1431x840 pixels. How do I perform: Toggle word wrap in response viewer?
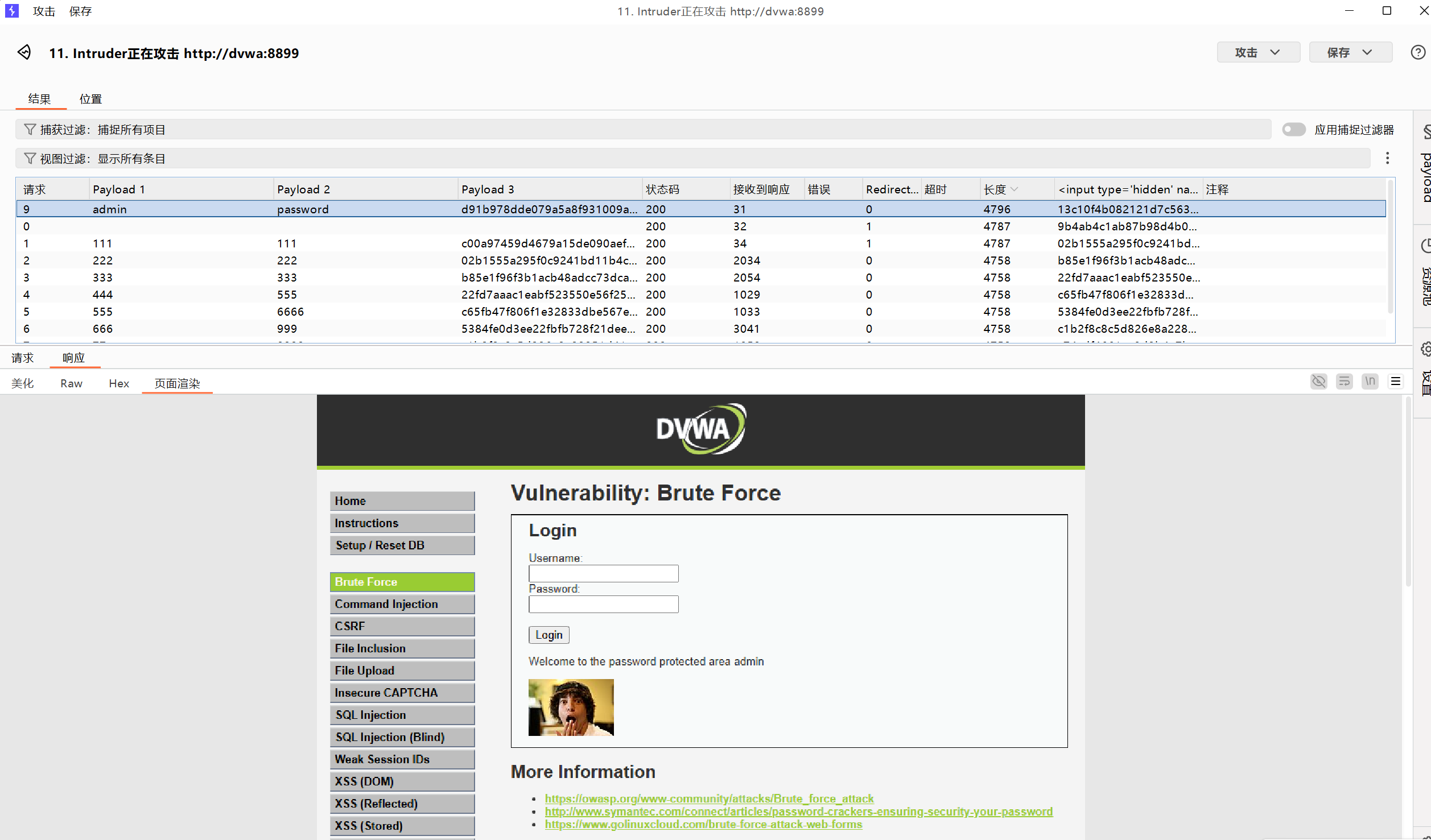click(x=1344, y=381)
